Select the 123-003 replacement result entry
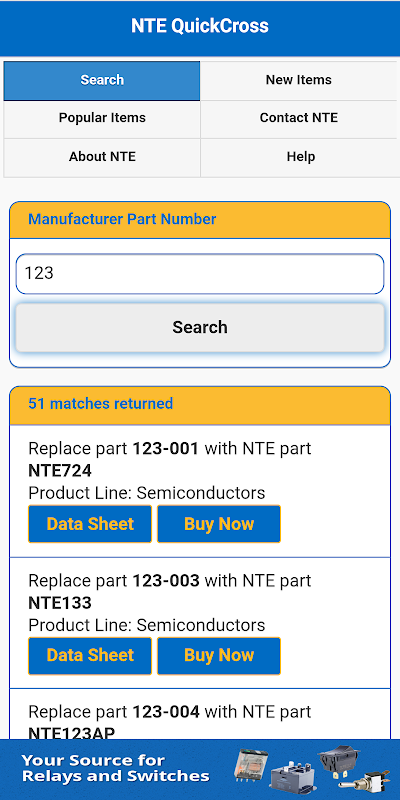The image size is (400, 800). 200,623
